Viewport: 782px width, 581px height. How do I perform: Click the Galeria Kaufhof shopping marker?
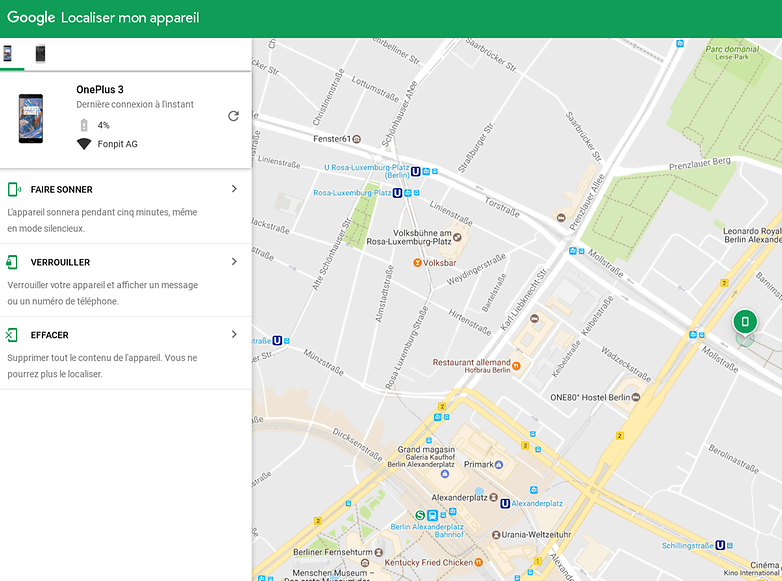tap(445, 474)
